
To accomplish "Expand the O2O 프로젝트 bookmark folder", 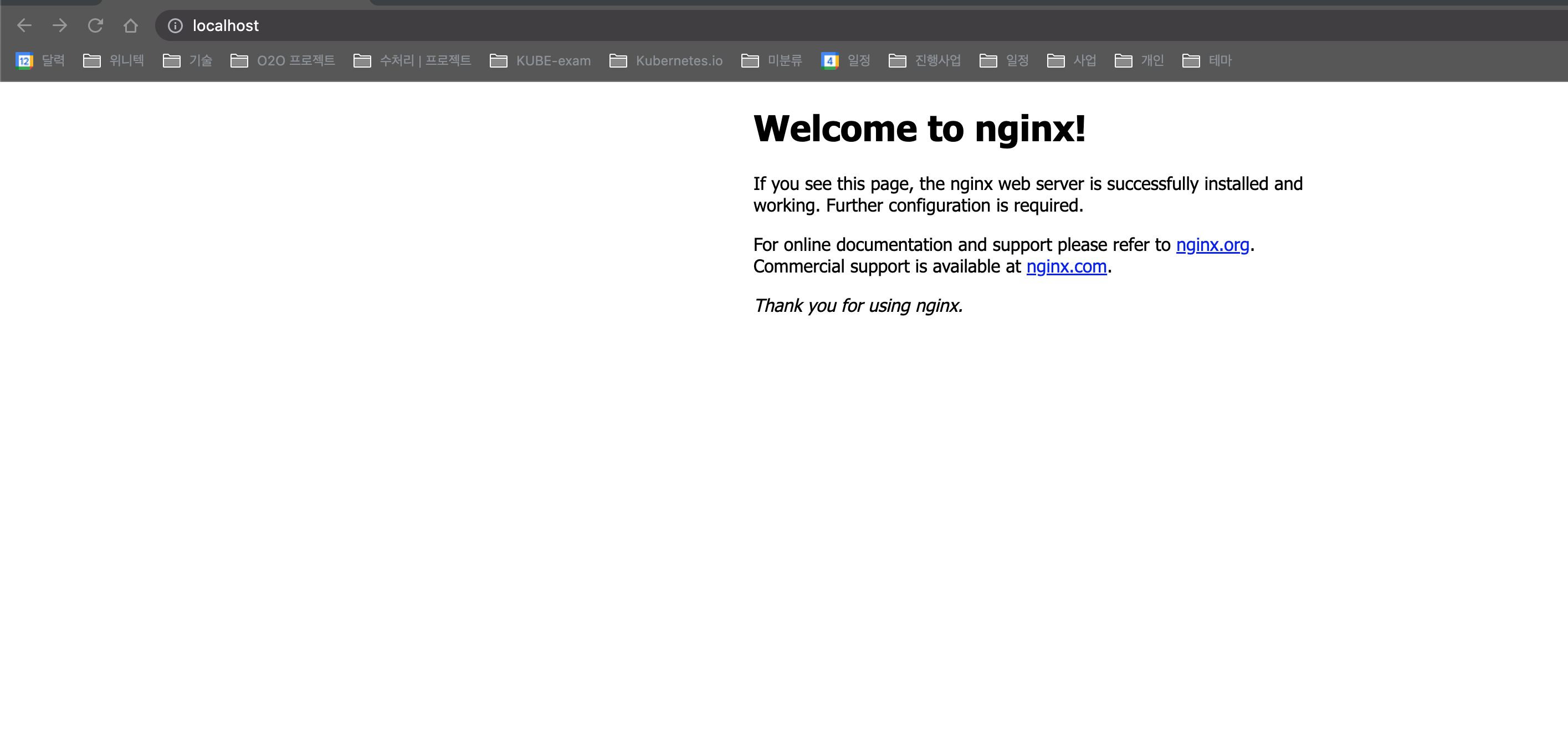I will (283, 60).
